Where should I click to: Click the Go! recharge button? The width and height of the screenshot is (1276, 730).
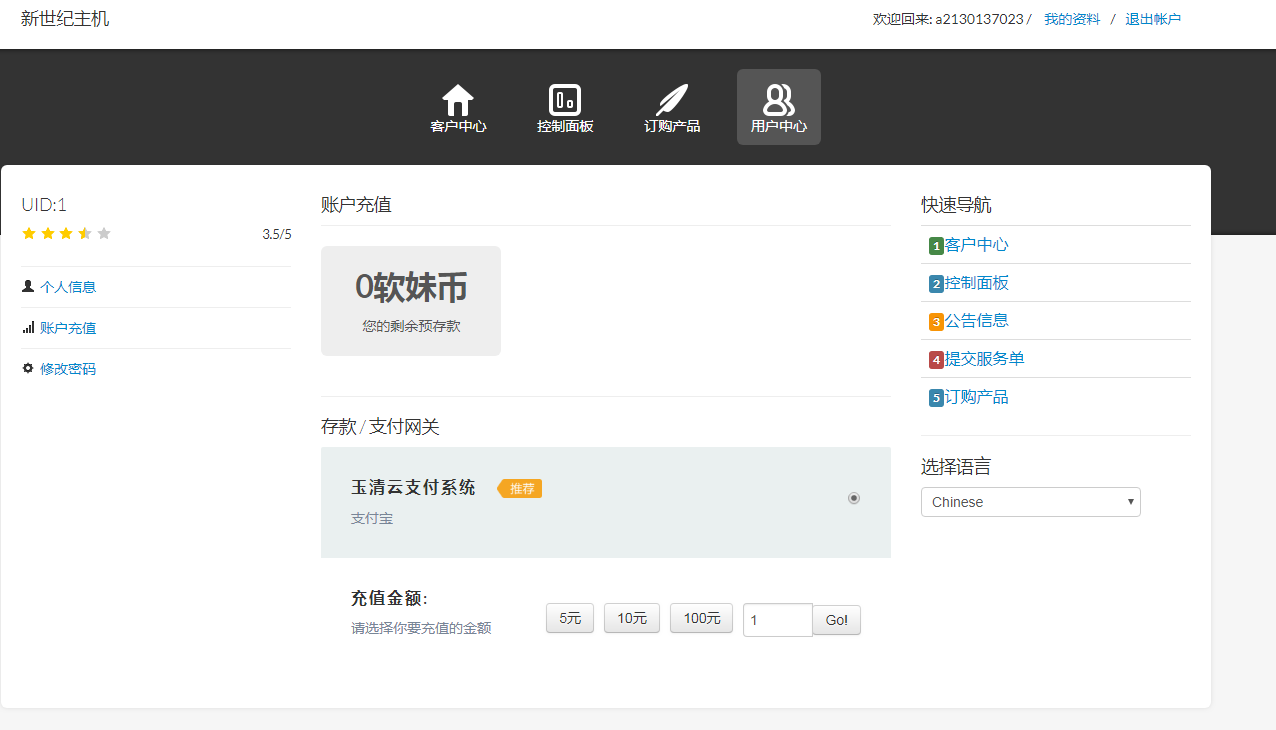click(x=836, y=620)
